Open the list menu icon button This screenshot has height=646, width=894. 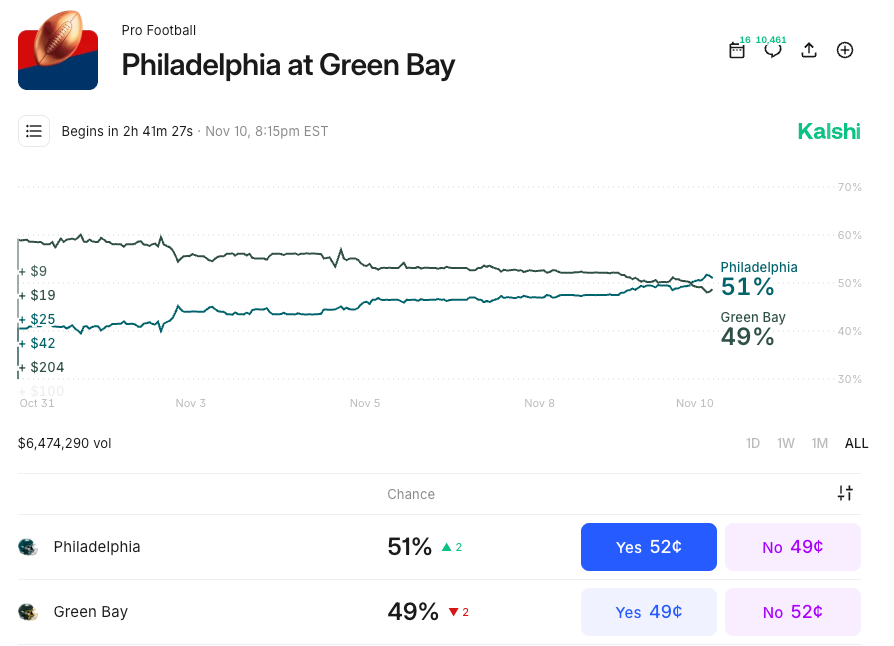(34, 131)
